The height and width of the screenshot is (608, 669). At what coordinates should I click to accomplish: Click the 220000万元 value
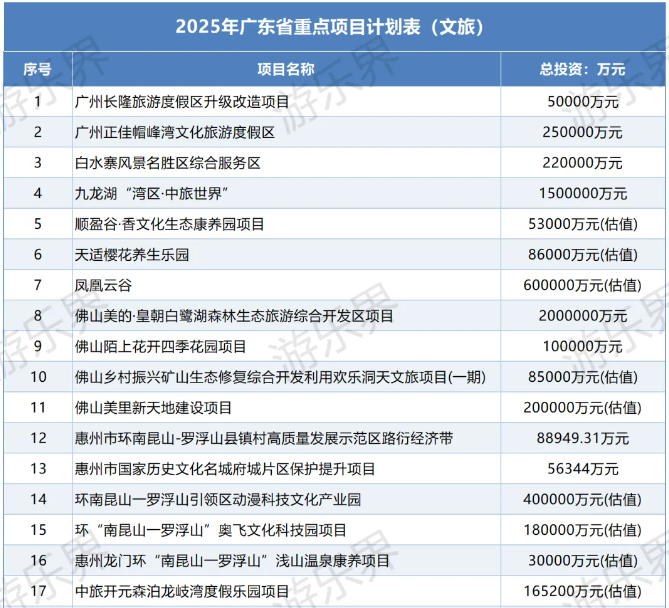click(x=582, y=163)
